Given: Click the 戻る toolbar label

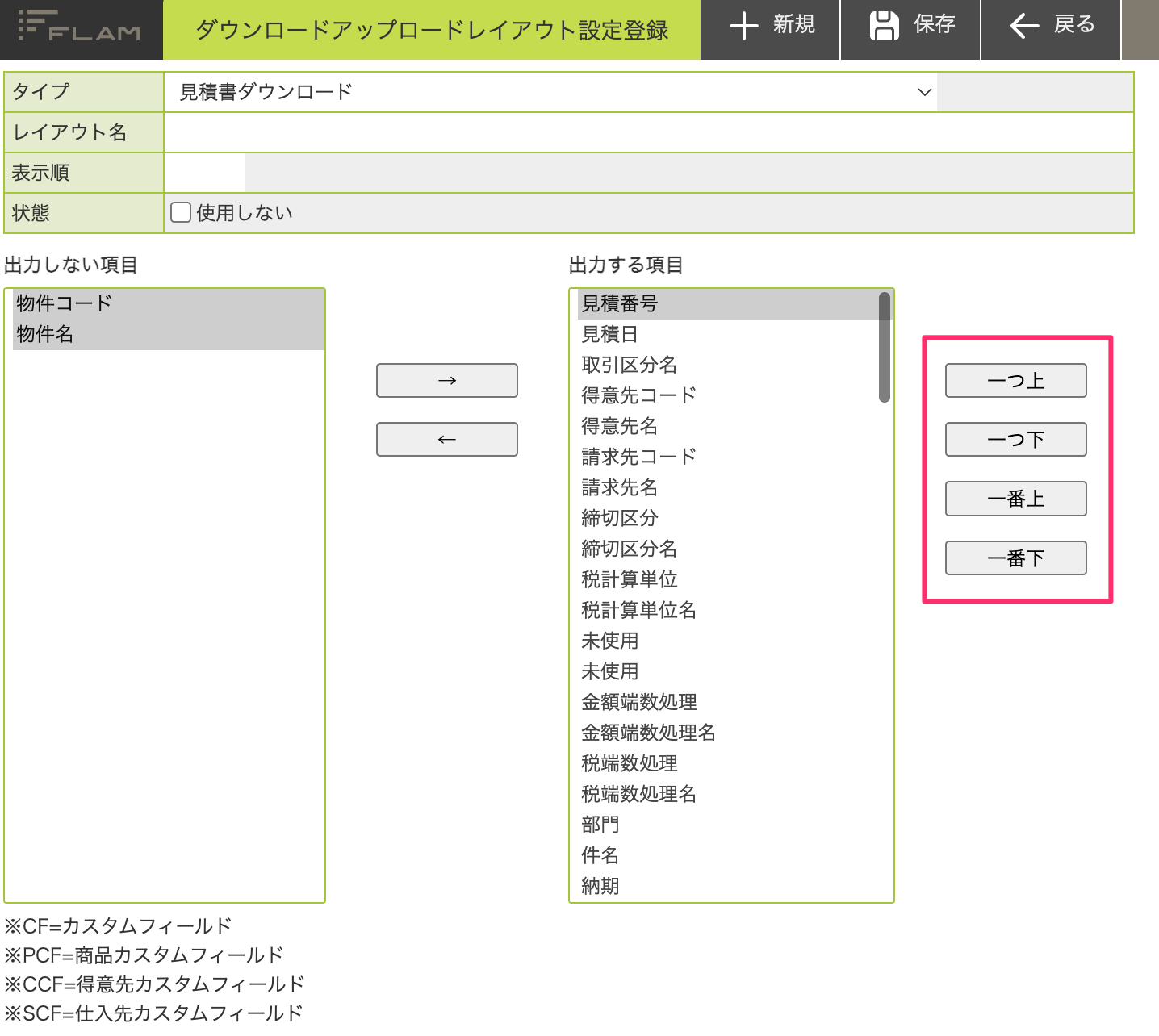Looking at the screenshot, I should coord(1075,25).
